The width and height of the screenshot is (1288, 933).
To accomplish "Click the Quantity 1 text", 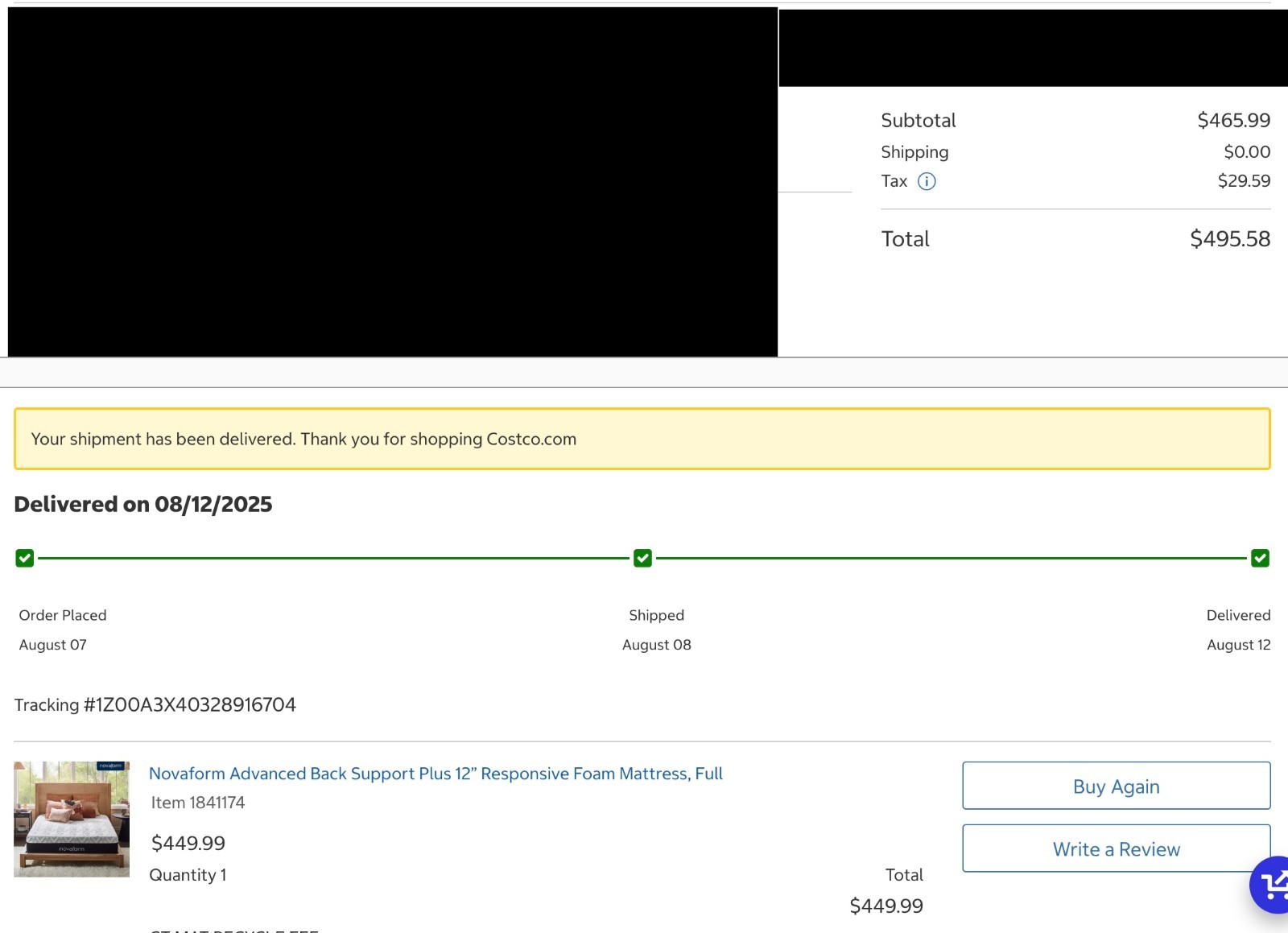I will click(188, 875).
